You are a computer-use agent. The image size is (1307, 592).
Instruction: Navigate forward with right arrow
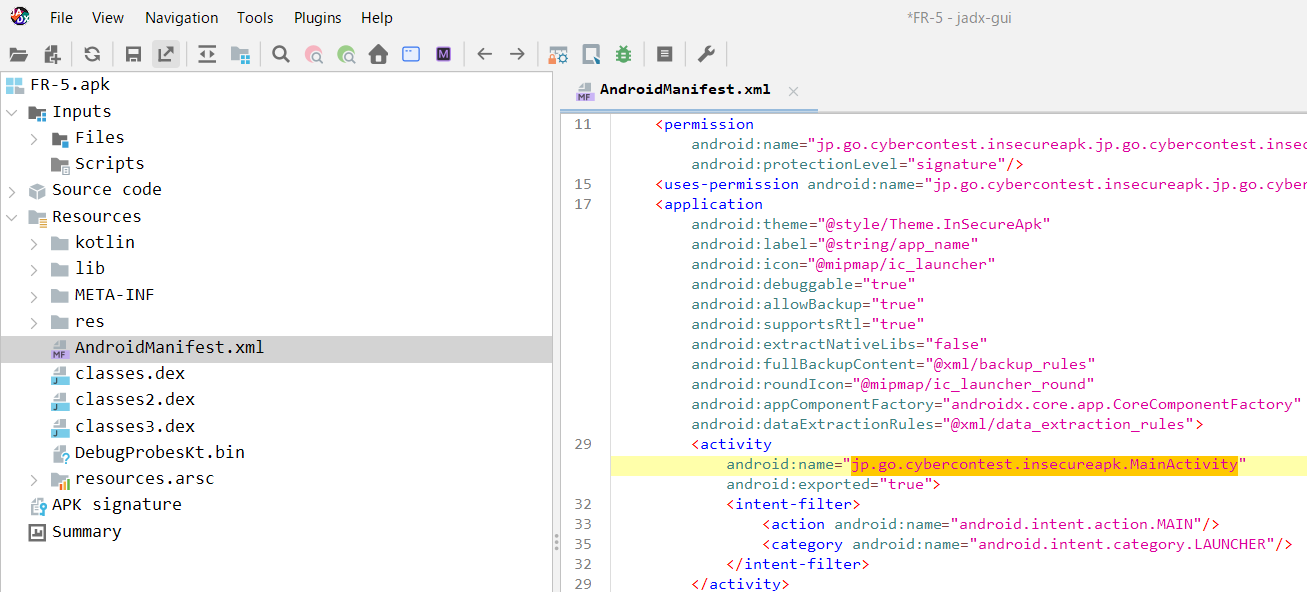pyautogui.click(x=517, y=54)
